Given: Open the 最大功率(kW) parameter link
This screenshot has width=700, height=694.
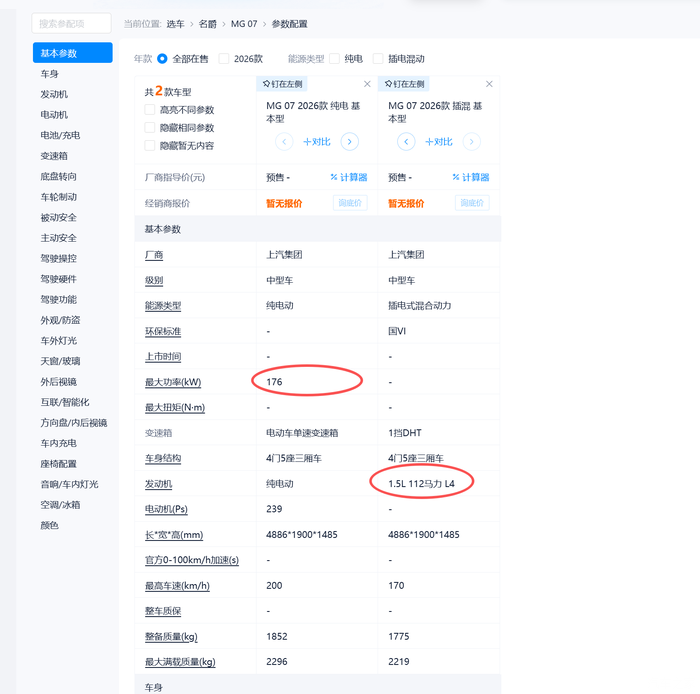Looking at the screenshot, I should point(173,382).
